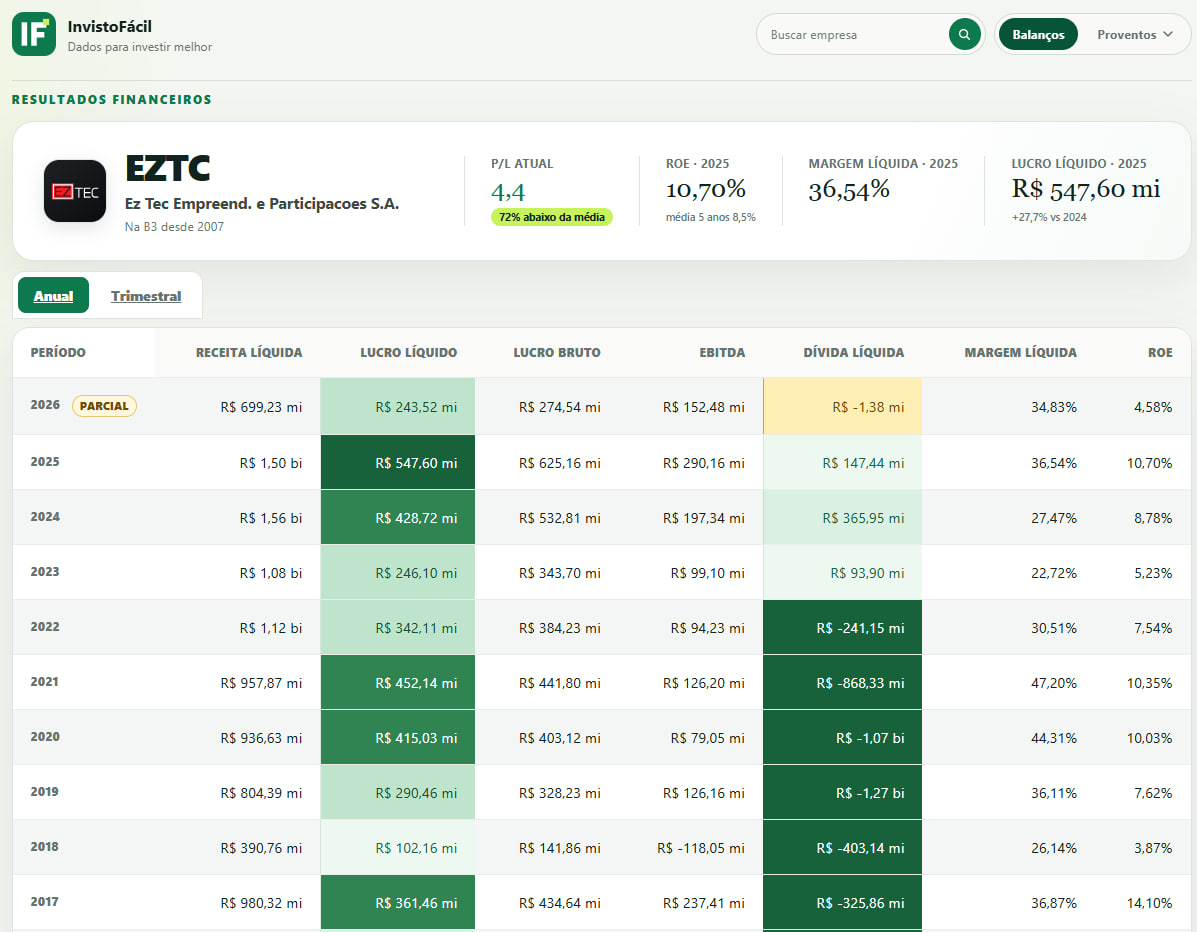Sort by ROE column header
1197x932 pixels.
coord(1160,353)
